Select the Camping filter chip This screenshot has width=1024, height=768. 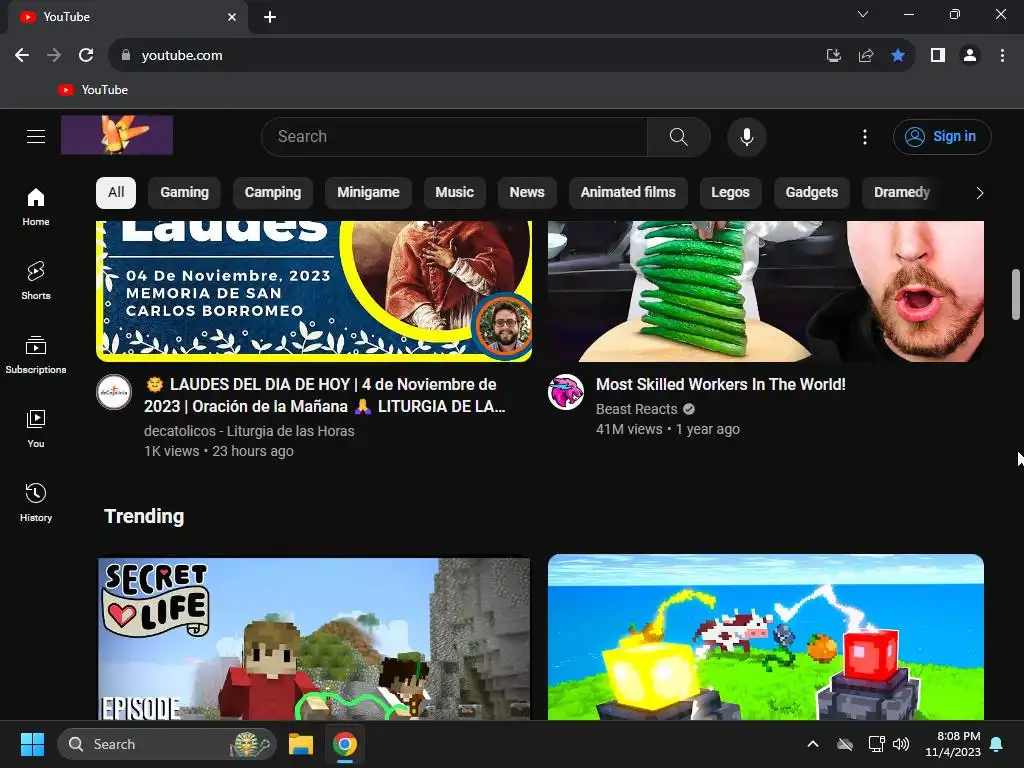coord(273,193)
